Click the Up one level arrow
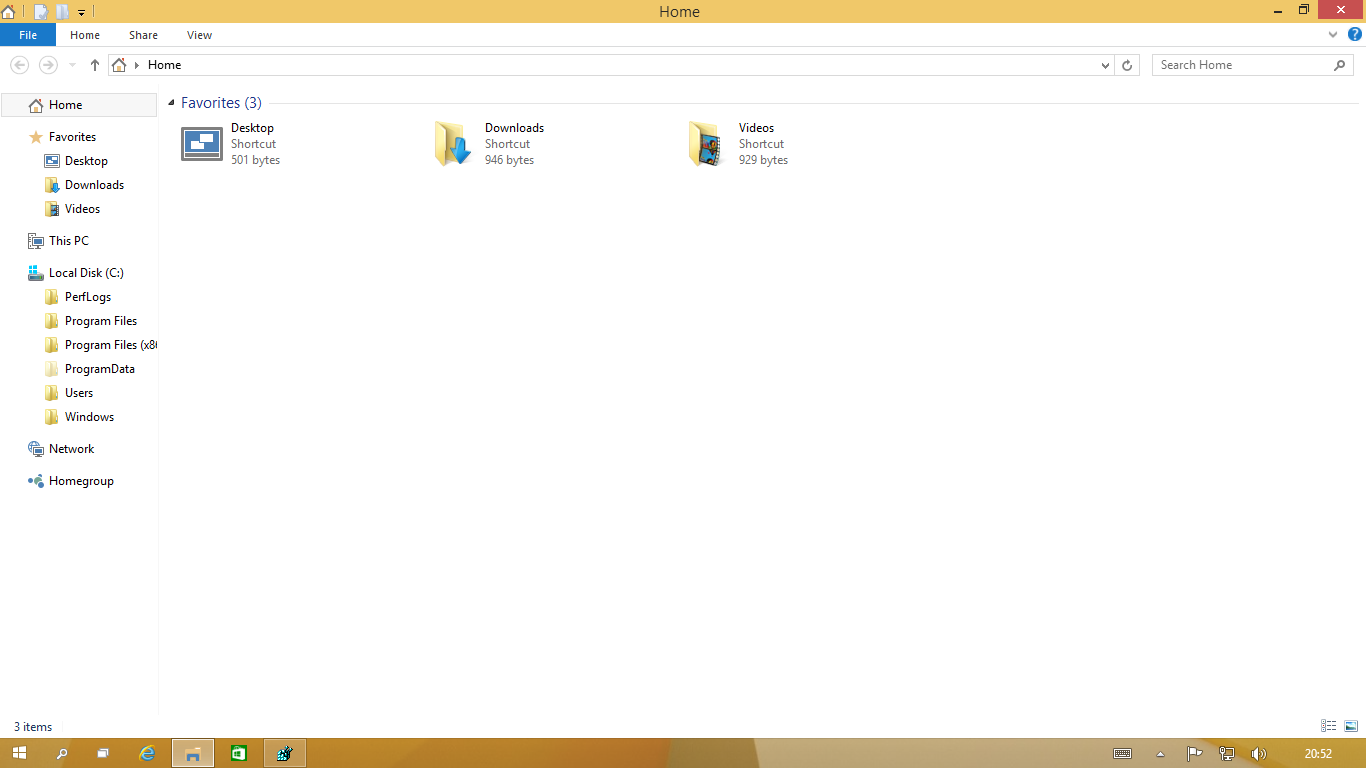This screenshot has height=768, width=1366. coord(94,64)
